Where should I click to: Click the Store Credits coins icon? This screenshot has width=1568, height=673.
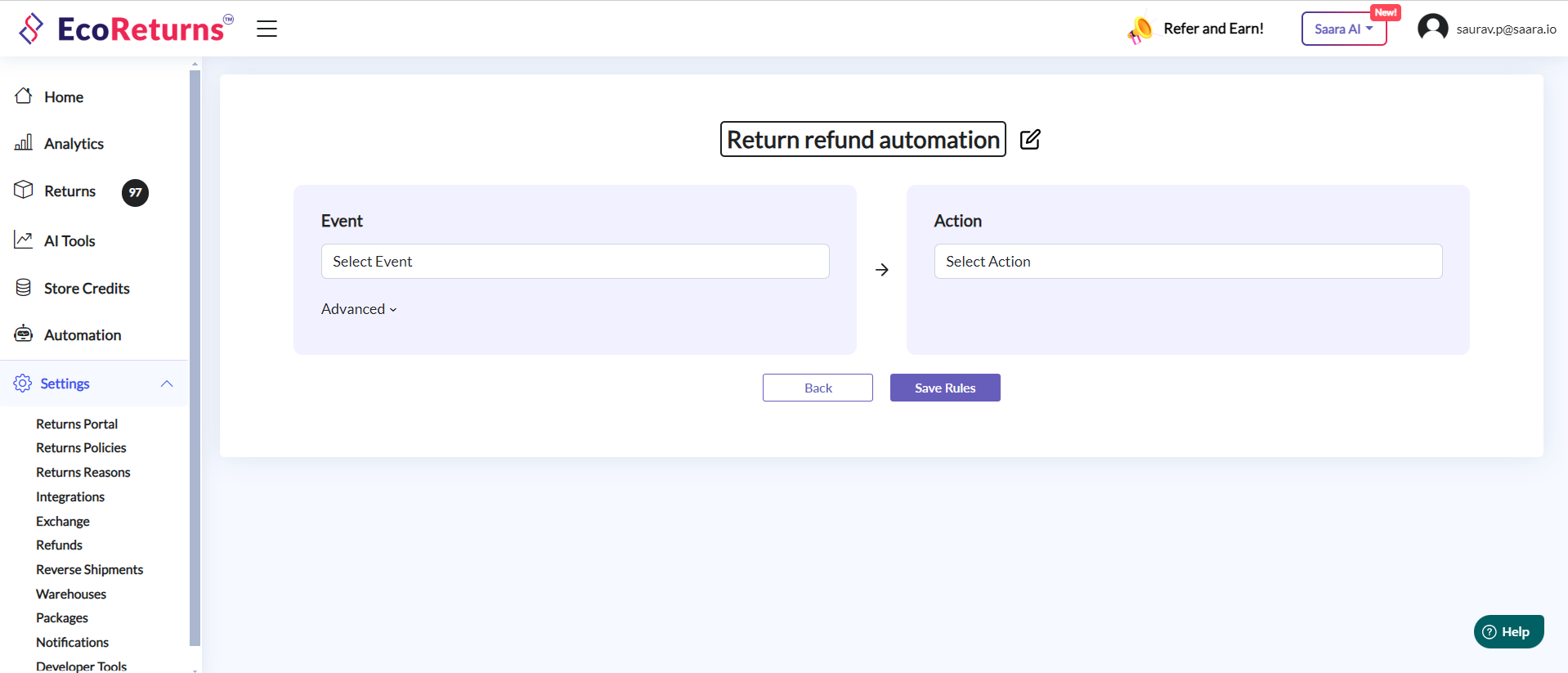24,288
